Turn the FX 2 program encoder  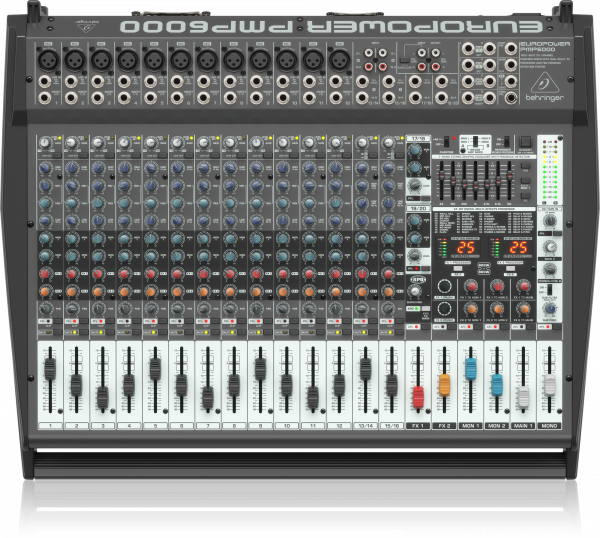444,308
